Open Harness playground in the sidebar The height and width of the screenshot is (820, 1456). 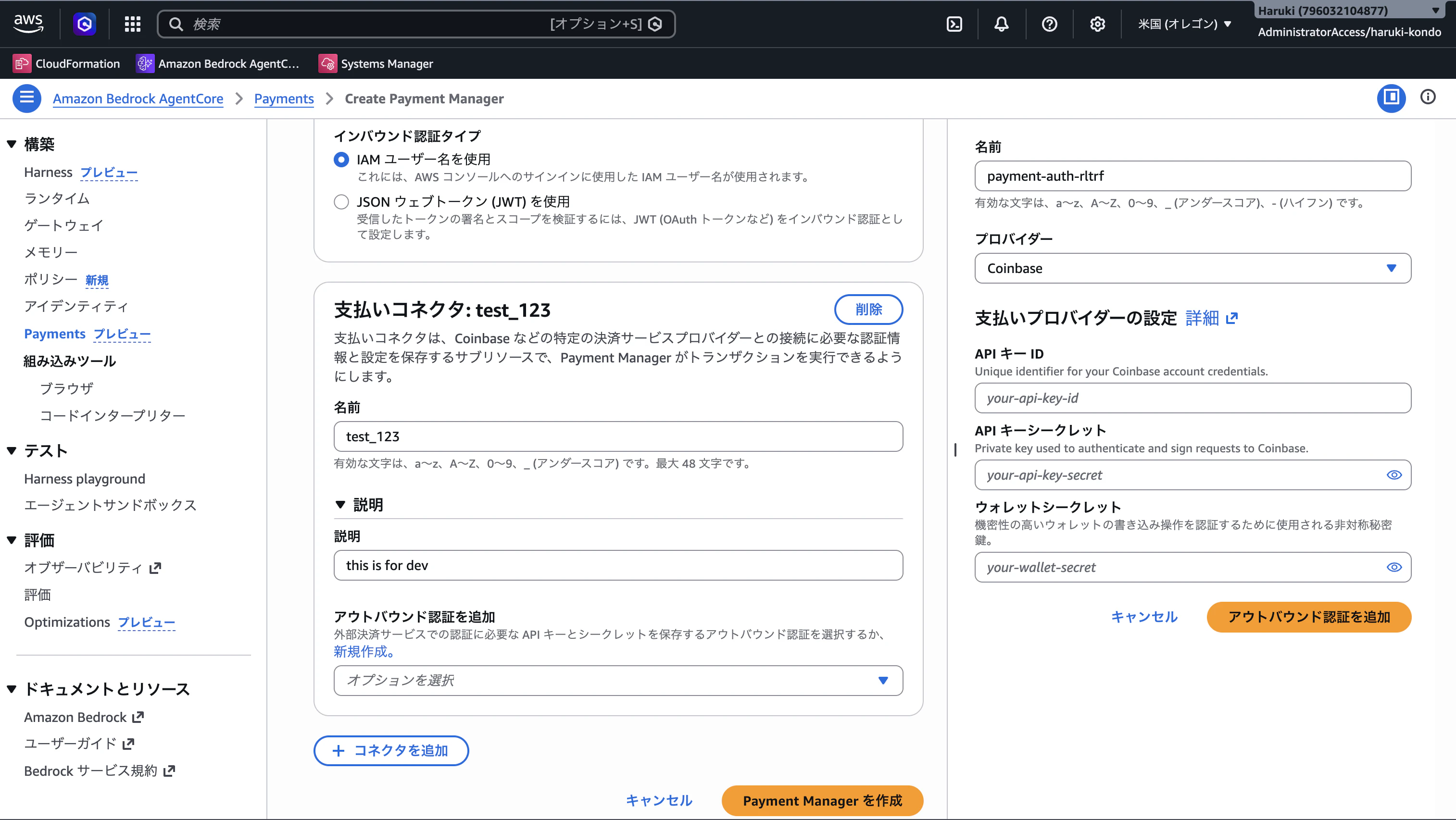coord(84,479)
